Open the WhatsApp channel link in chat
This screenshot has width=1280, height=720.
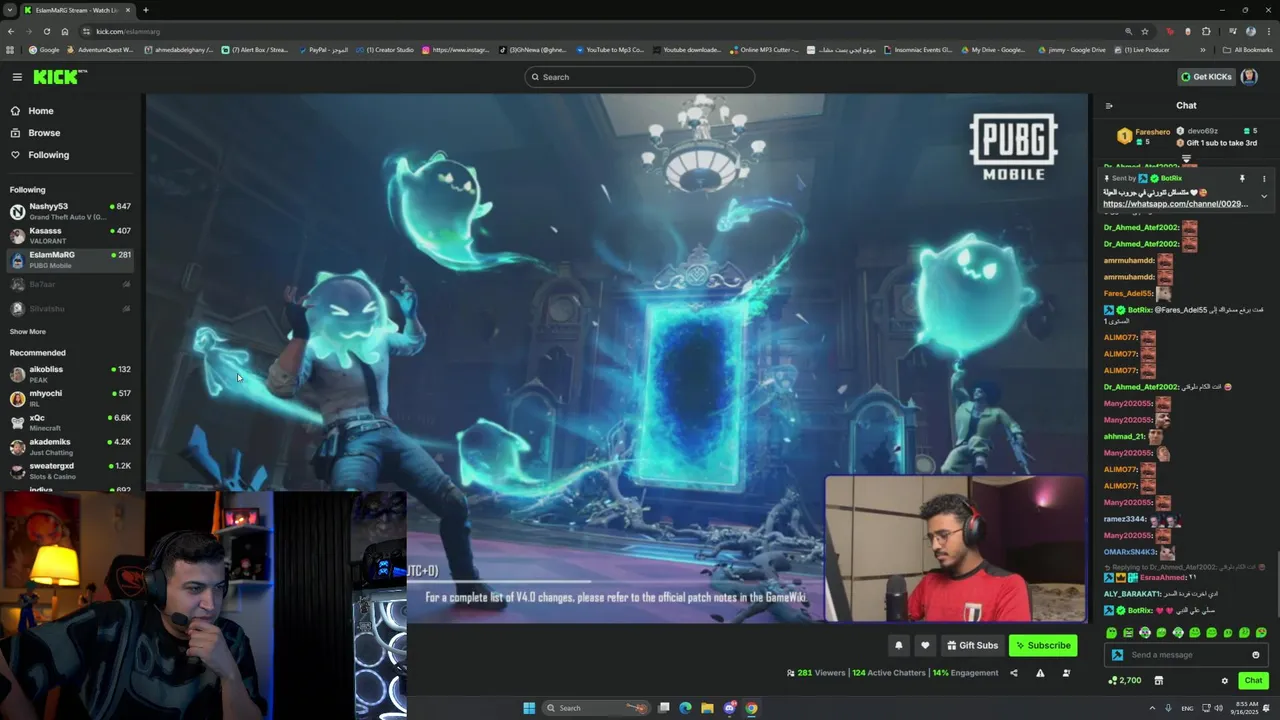click(1175, 204)
